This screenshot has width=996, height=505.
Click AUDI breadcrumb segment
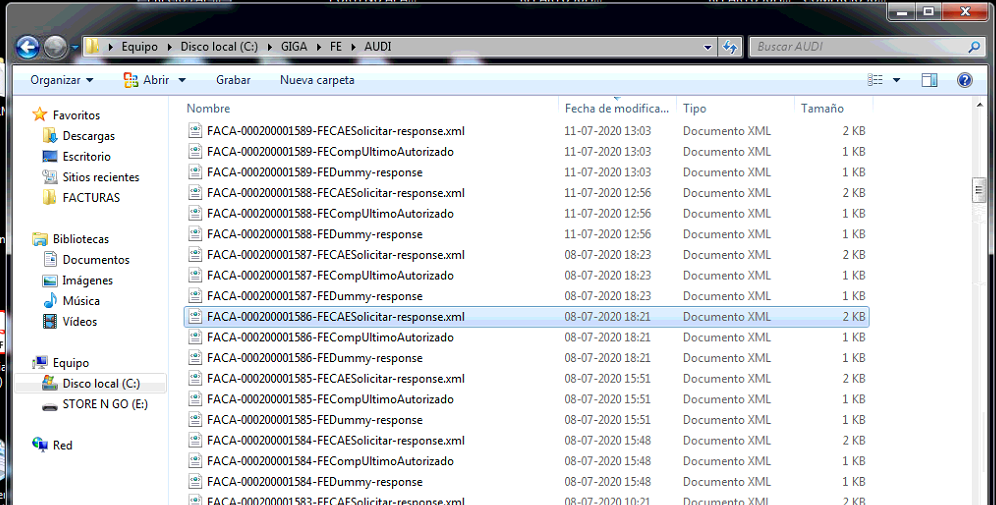[377, 47]
